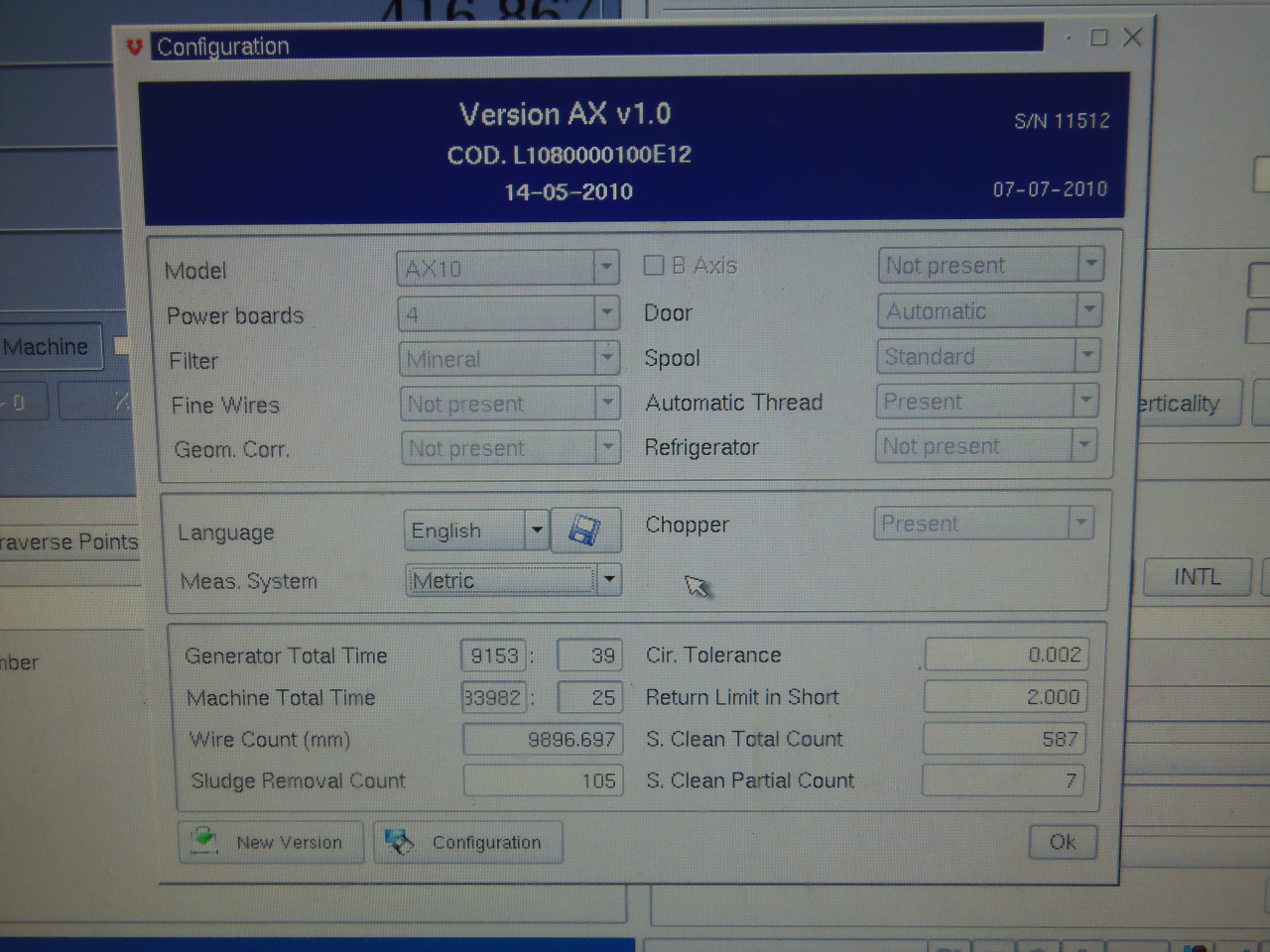Viewport: 1270px width, 952px height.
Task: Open the Door Automatic dropdown
Action: click(989, 310)
